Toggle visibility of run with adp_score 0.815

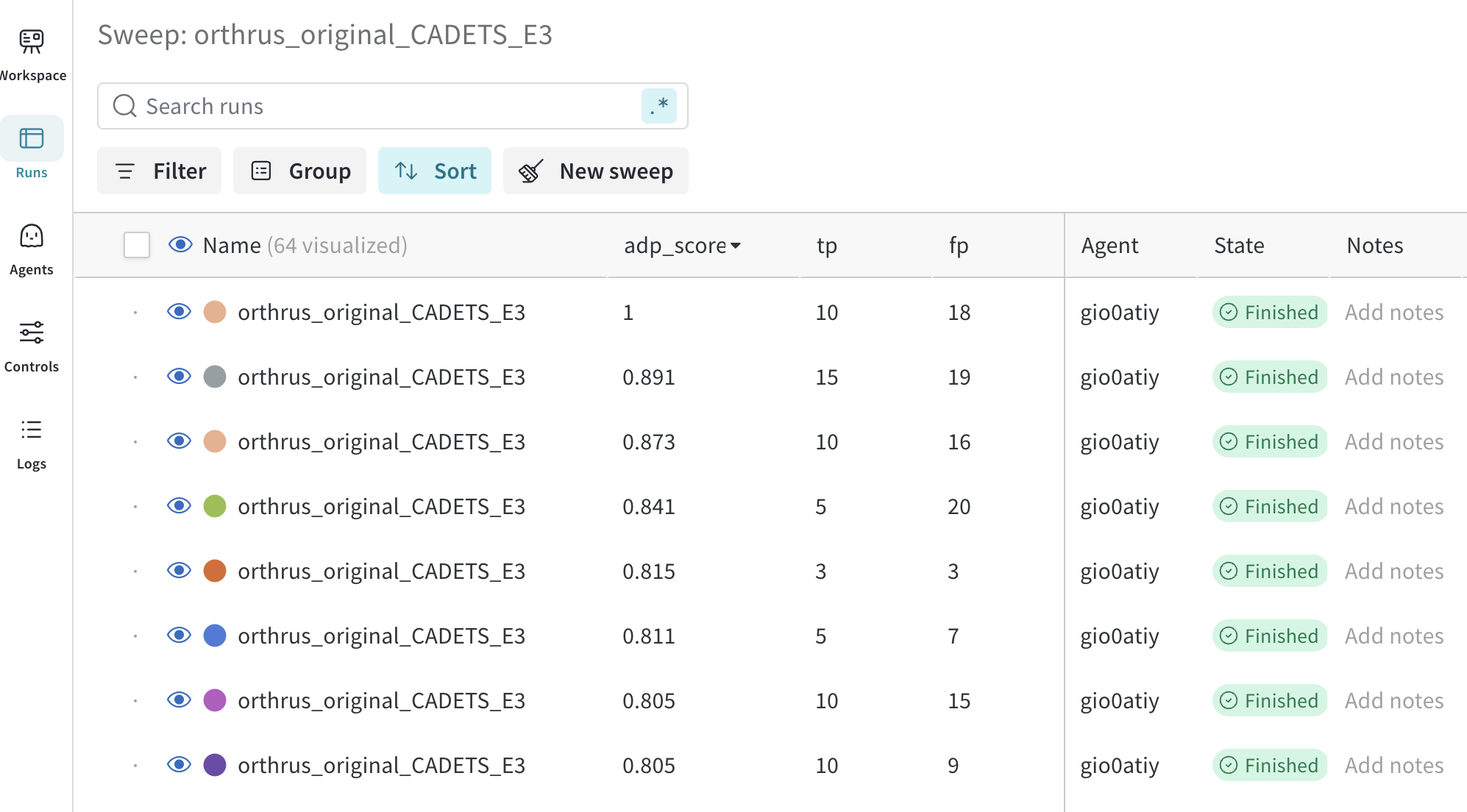click(179, 571)
